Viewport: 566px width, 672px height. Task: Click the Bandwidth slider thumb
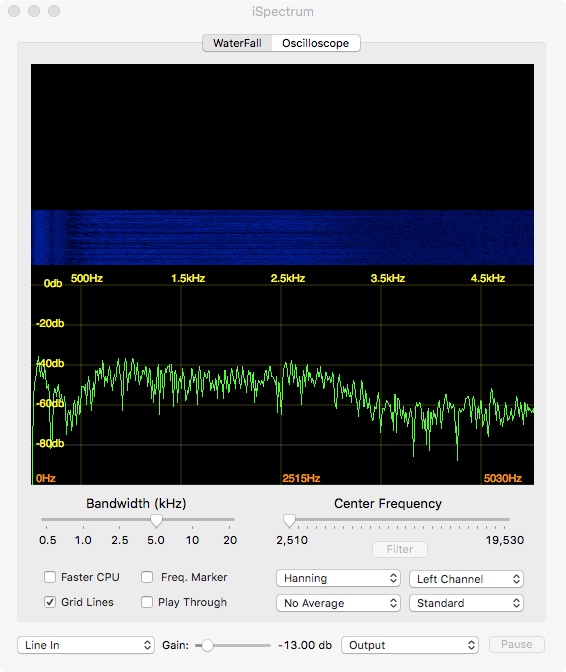[x=156, y=521]
